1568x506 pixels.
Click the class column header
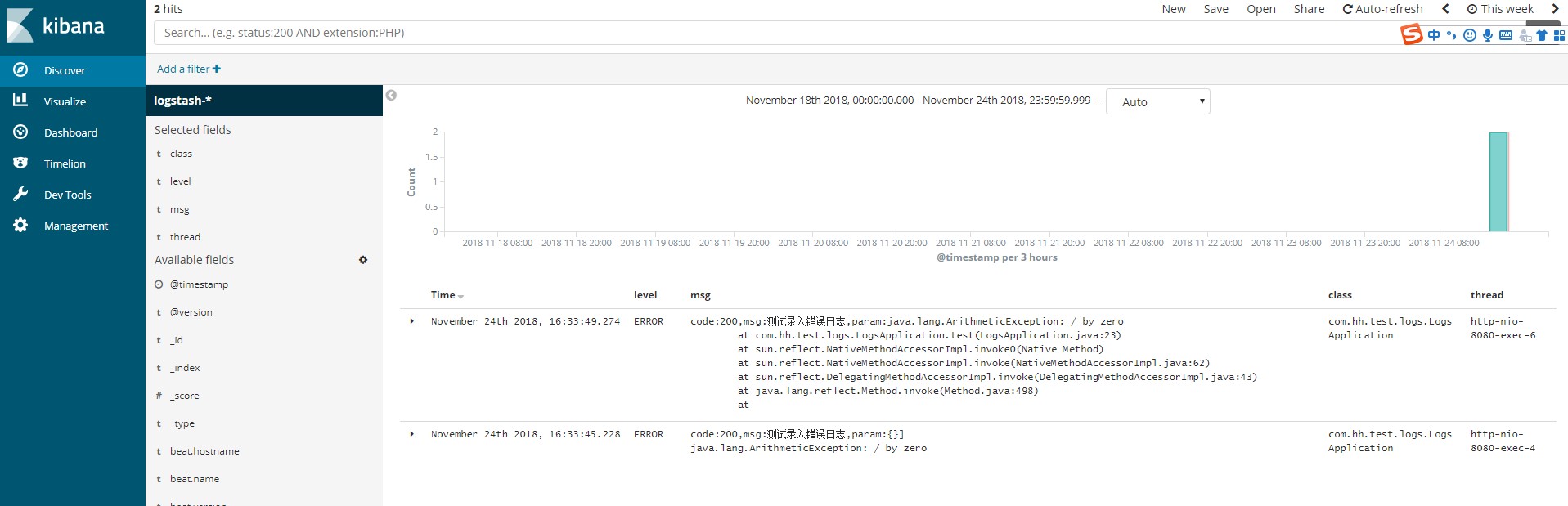click(1340, 295)
